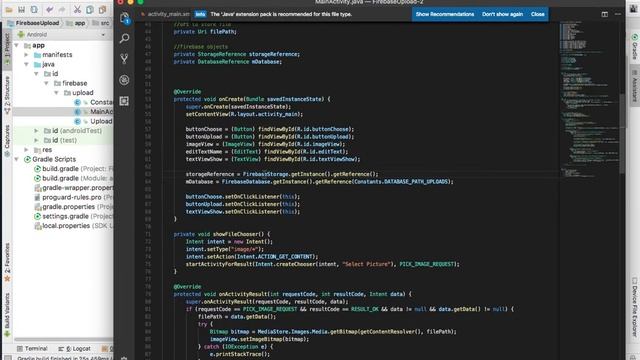Expand the manifests folder arrow
This screenshot has height=360, width=640.
point(27,55)
